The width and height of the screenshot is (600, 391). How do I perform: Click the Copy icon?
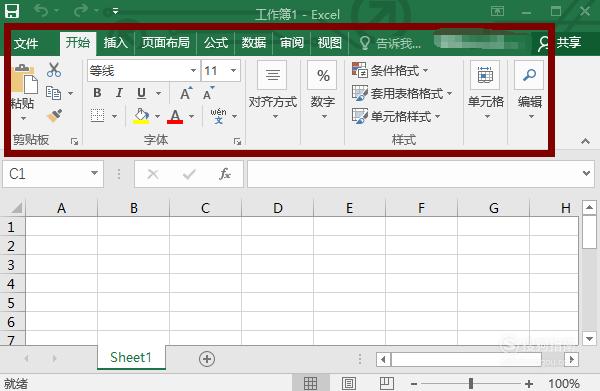(x=54, y=93)
